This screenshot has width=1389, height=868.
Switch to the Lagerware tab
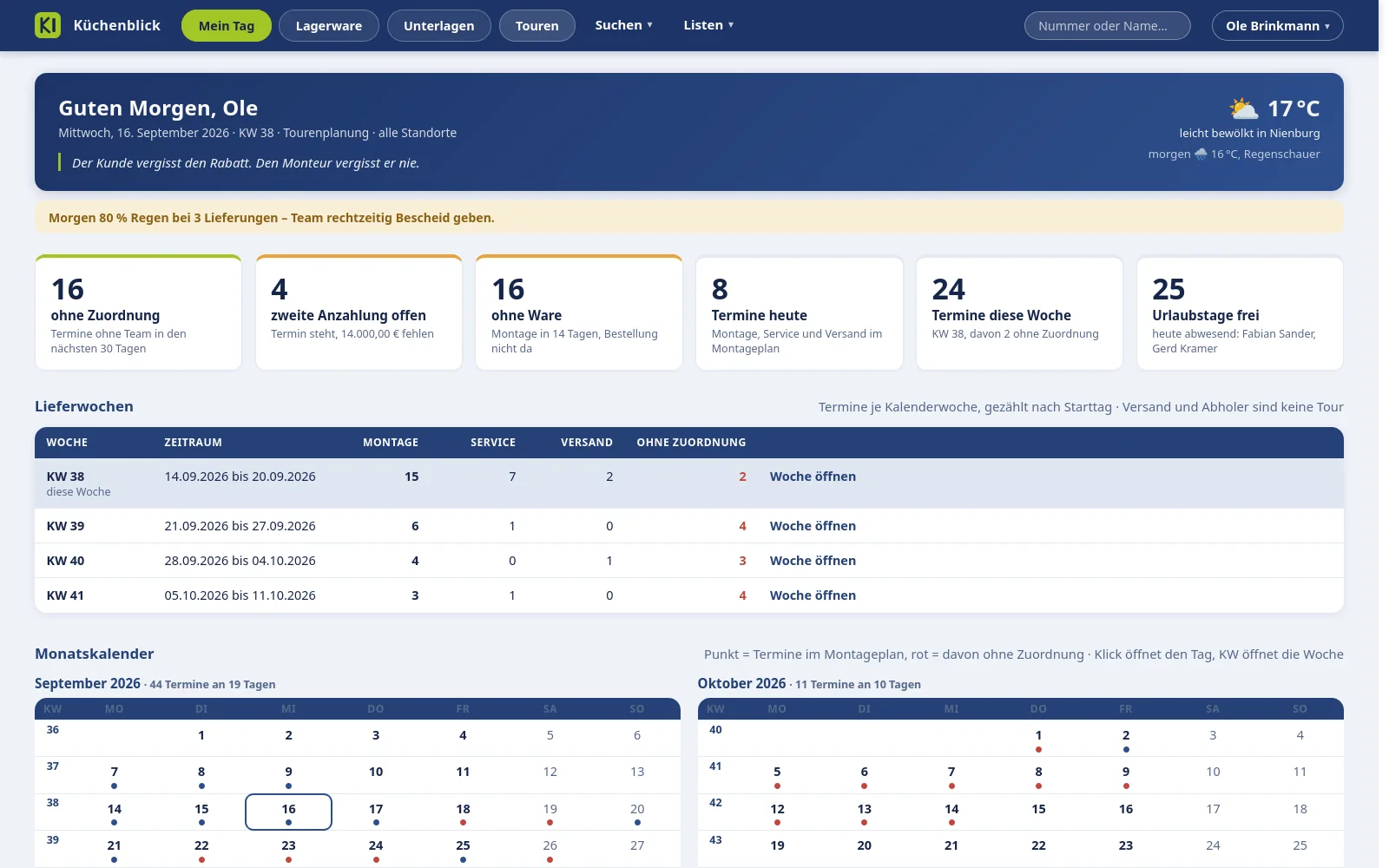329,26
